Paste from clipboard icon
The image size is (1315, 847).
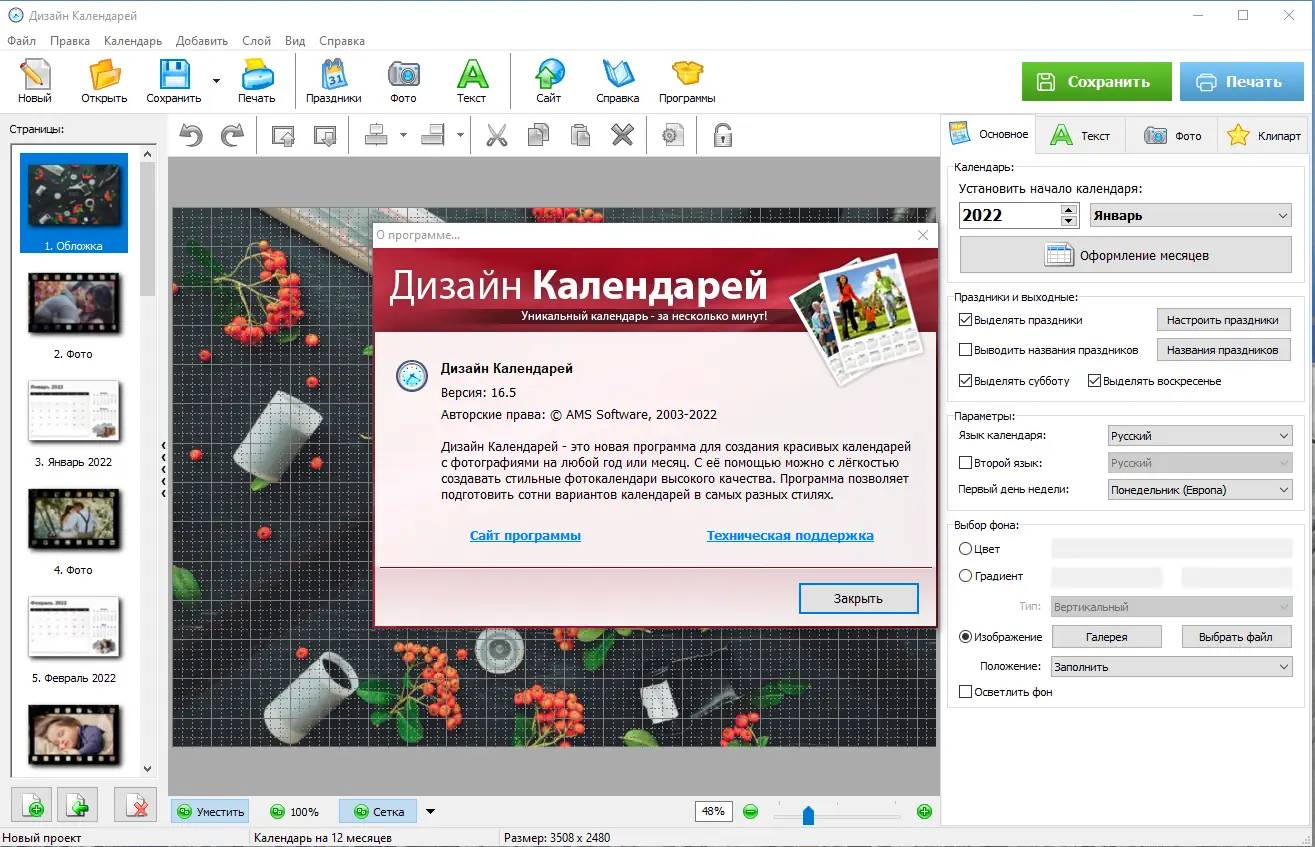[x=581, y=135]
